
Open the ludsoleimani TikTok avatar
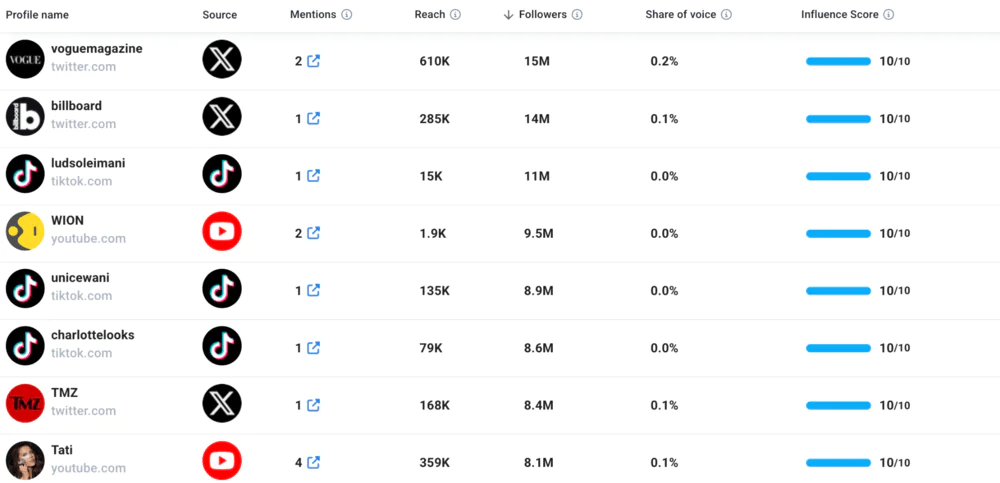25,174
